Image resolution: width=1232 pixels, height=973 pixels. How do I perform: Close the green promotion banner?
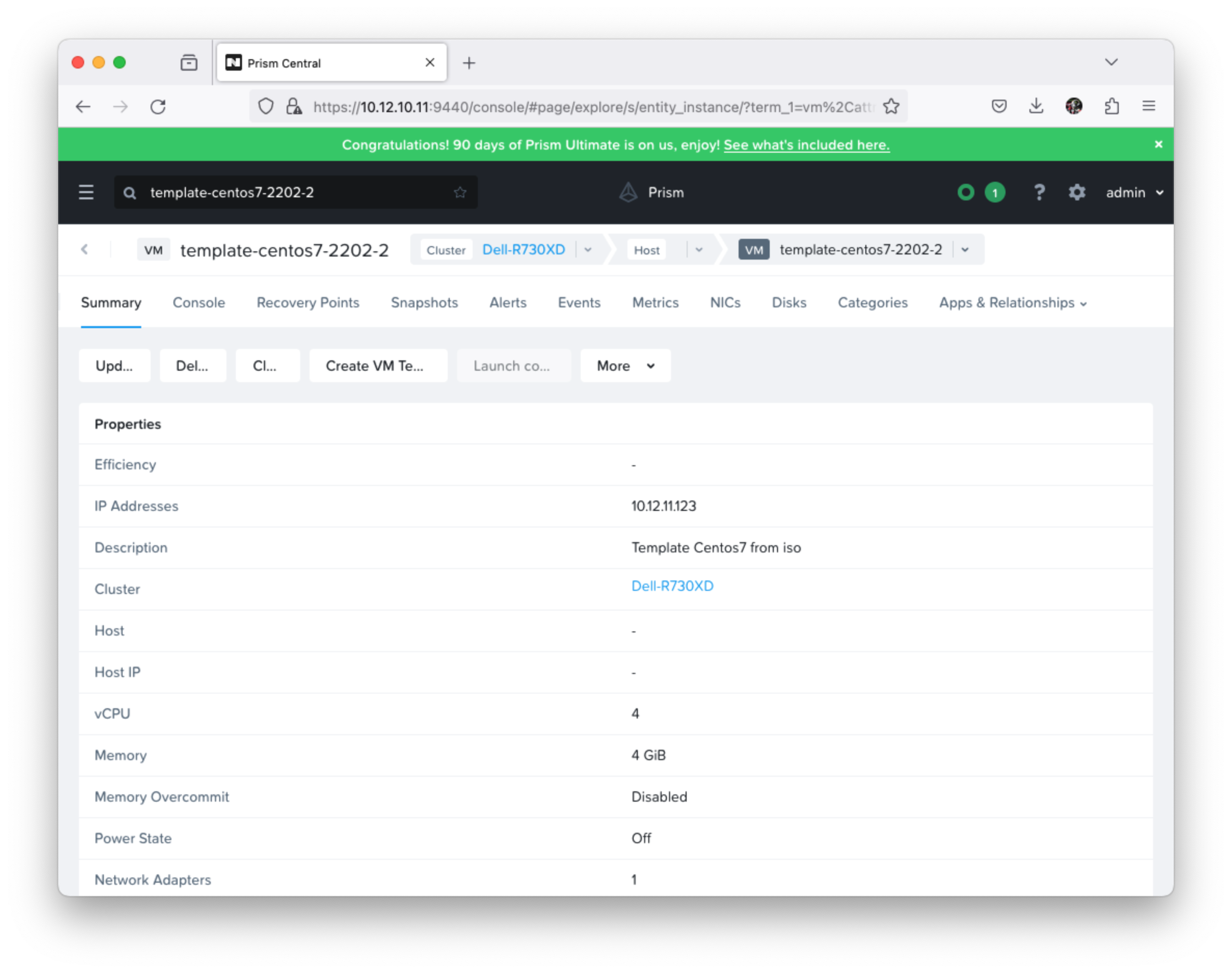pyautogui.click(x=1158, y=144)
